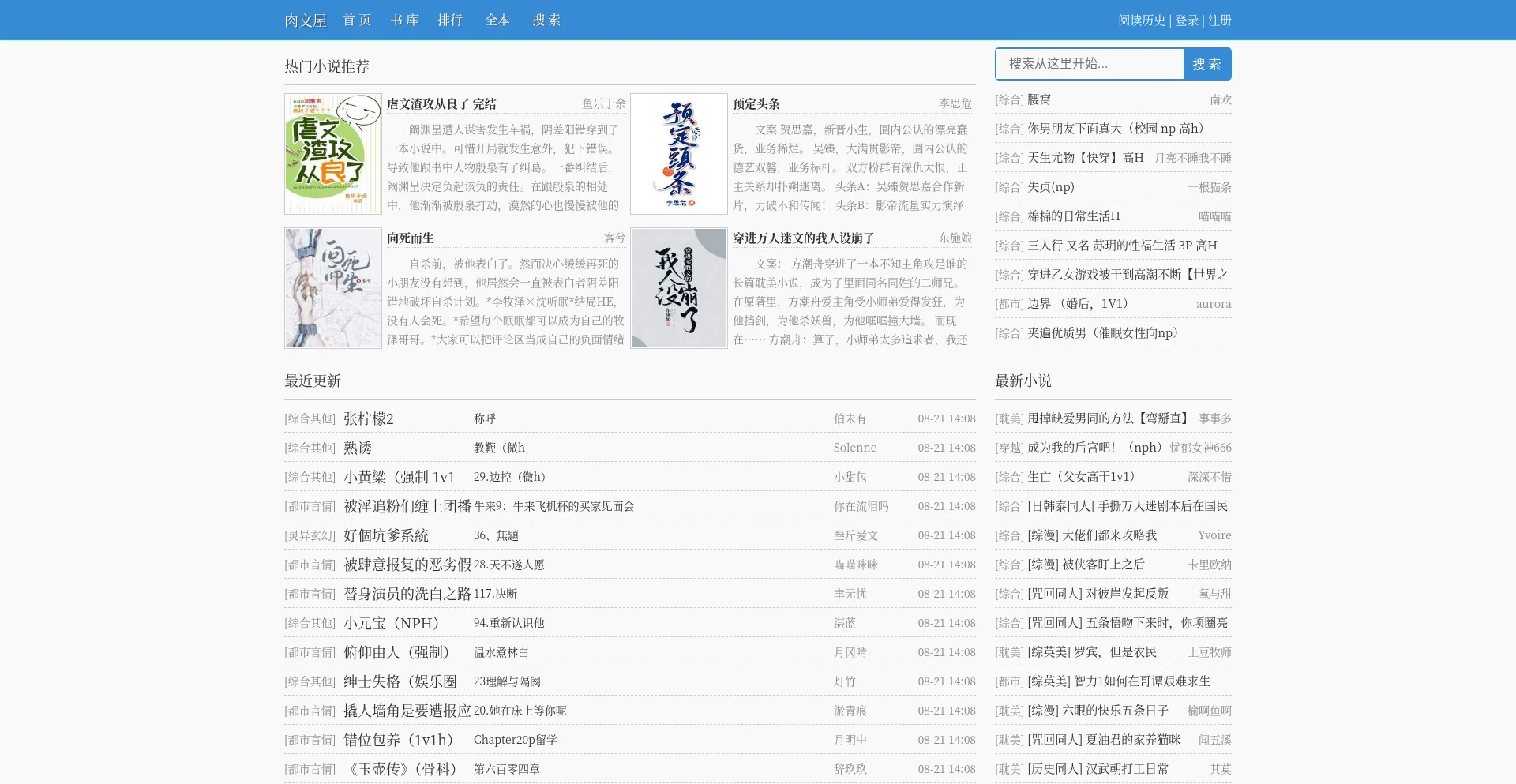The width and height of the screenshot is (1516, 784).
Task: Open novel 熟诱 in recent updates
Action: click(x=358, y=448)
